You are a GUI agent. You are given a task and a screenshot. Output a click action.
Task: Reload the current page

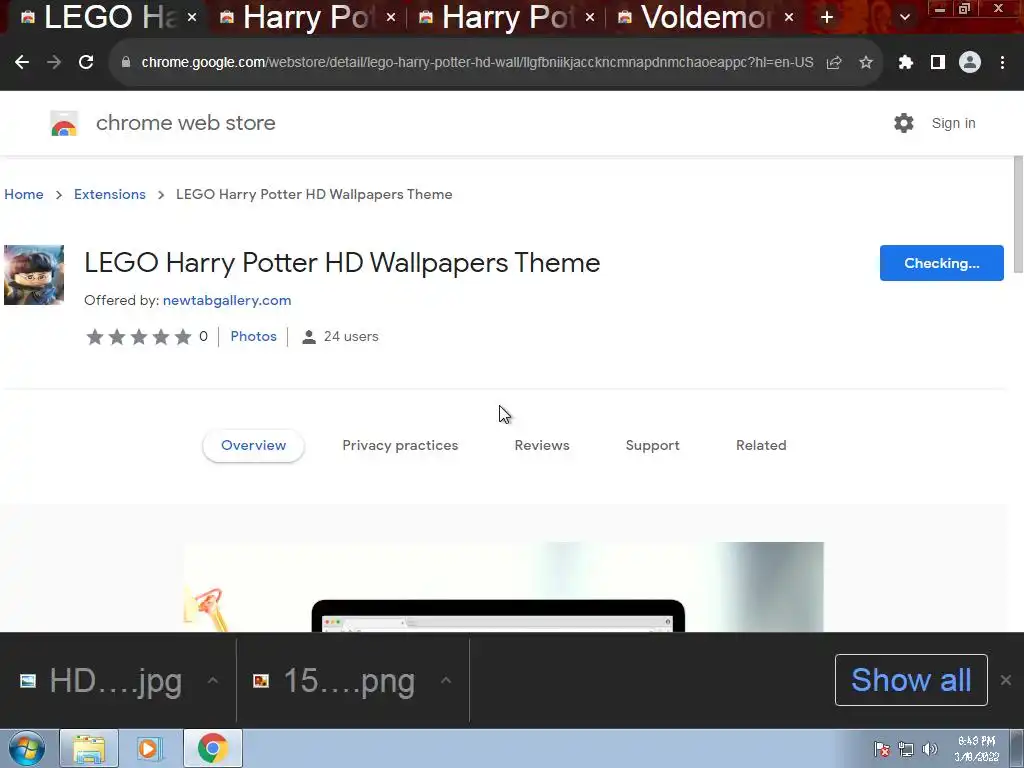pyautogui.click(x=86, y=62)
